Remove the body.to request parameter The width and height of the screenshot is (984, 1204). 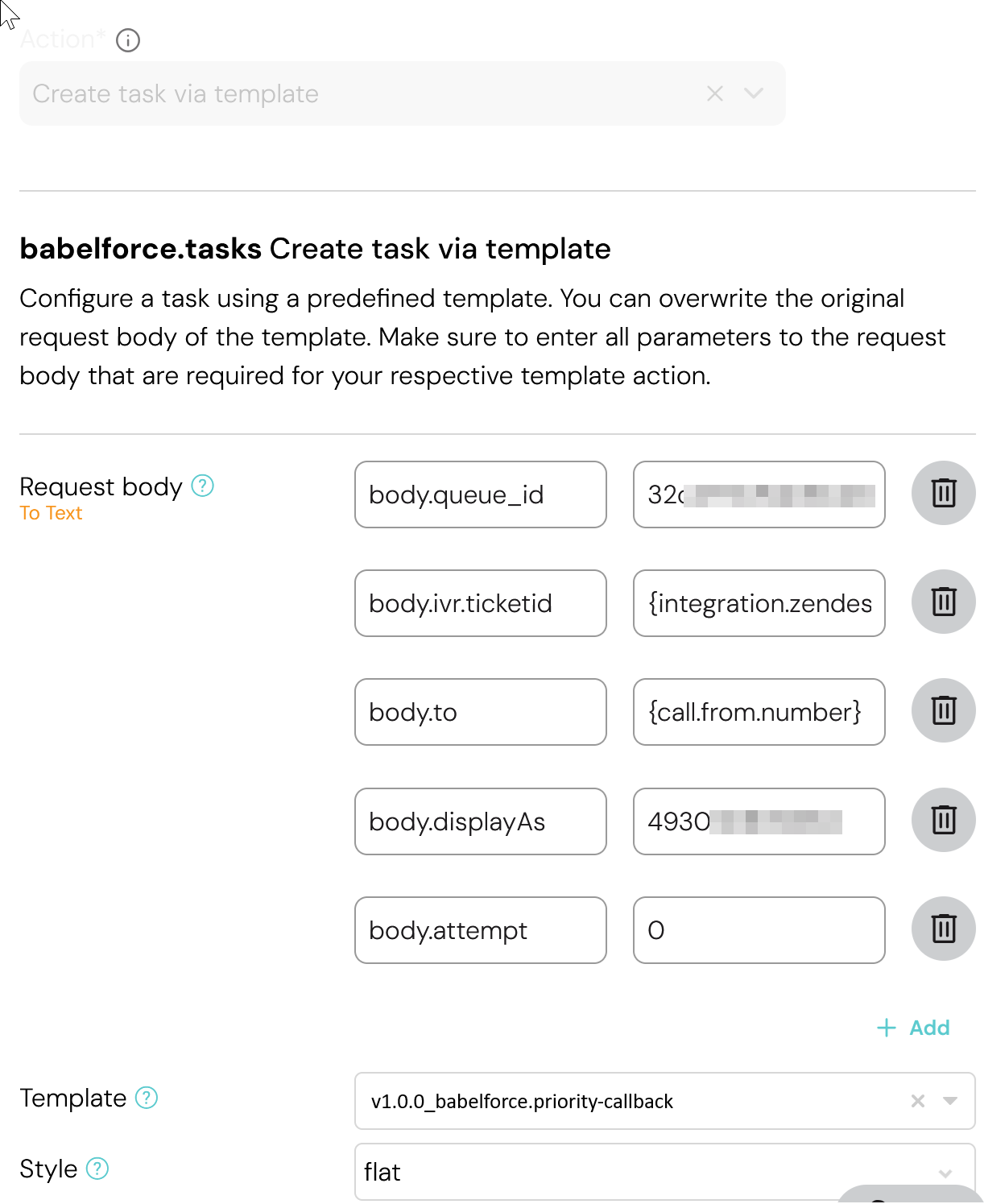[943, 710]
